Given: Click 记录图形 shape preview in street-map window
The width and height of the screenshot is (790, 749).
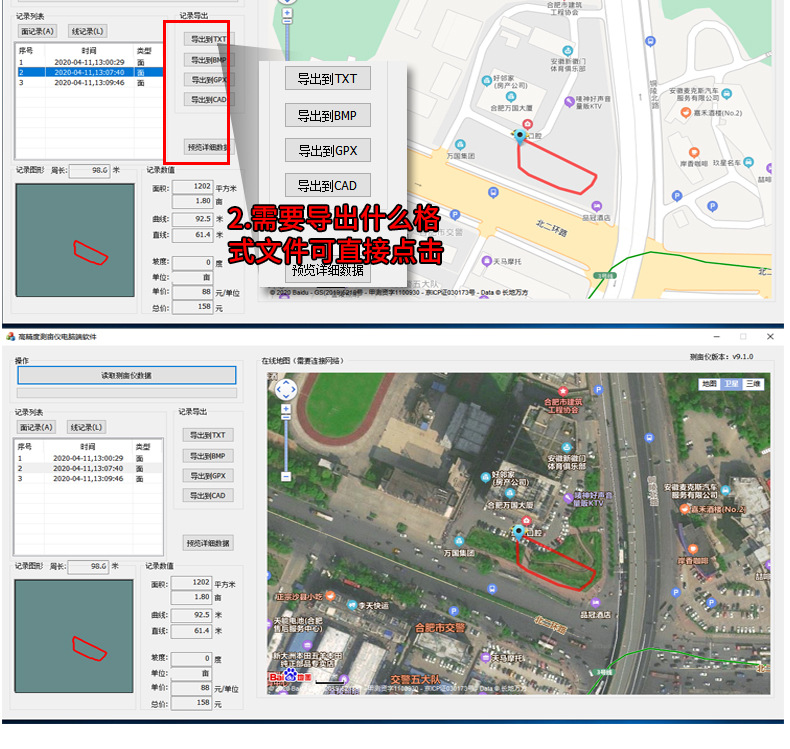Looking at the screenshot, I should click(x=75, y=240).
